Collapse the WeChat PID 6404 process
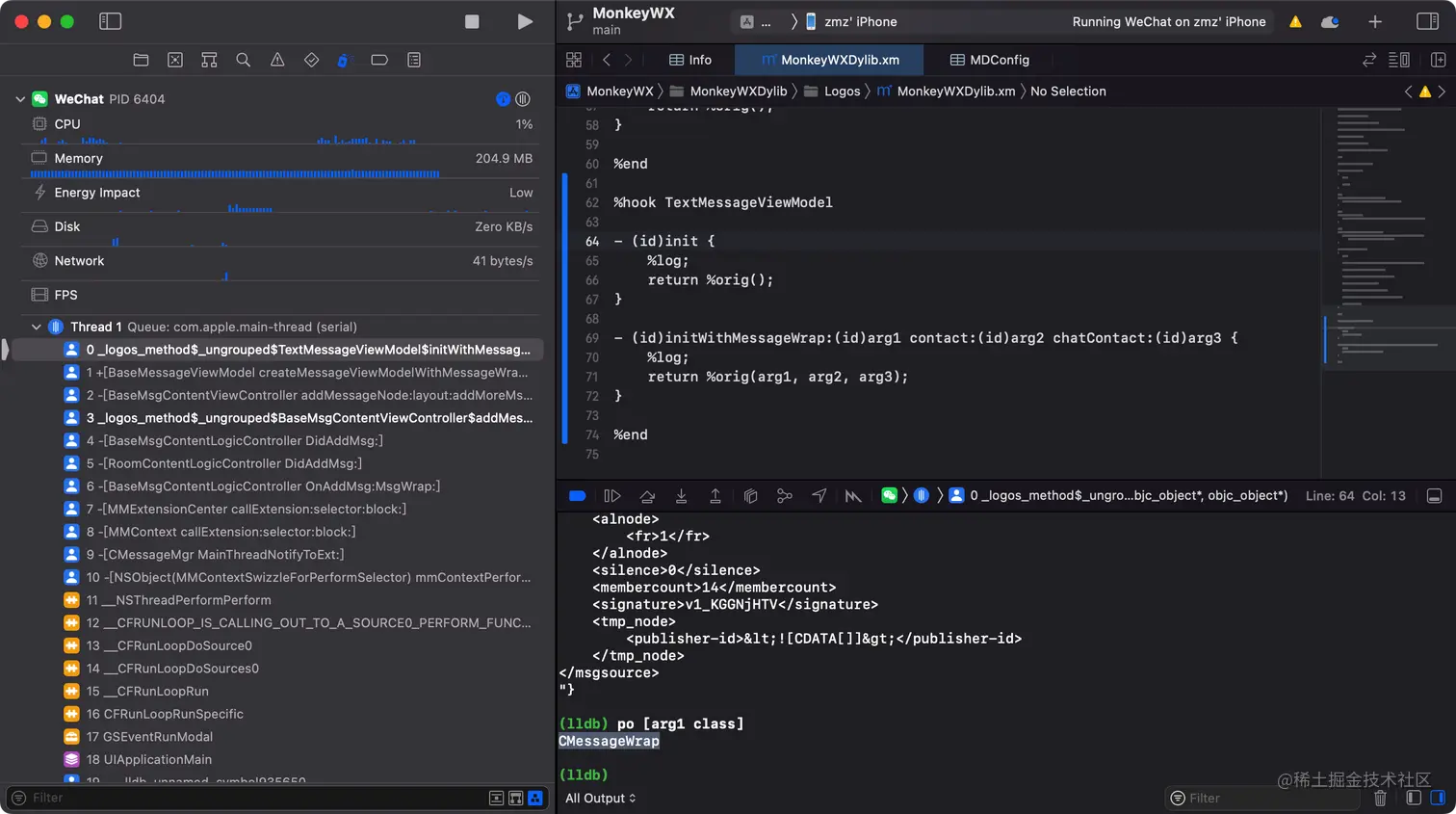 coord(20,99)
